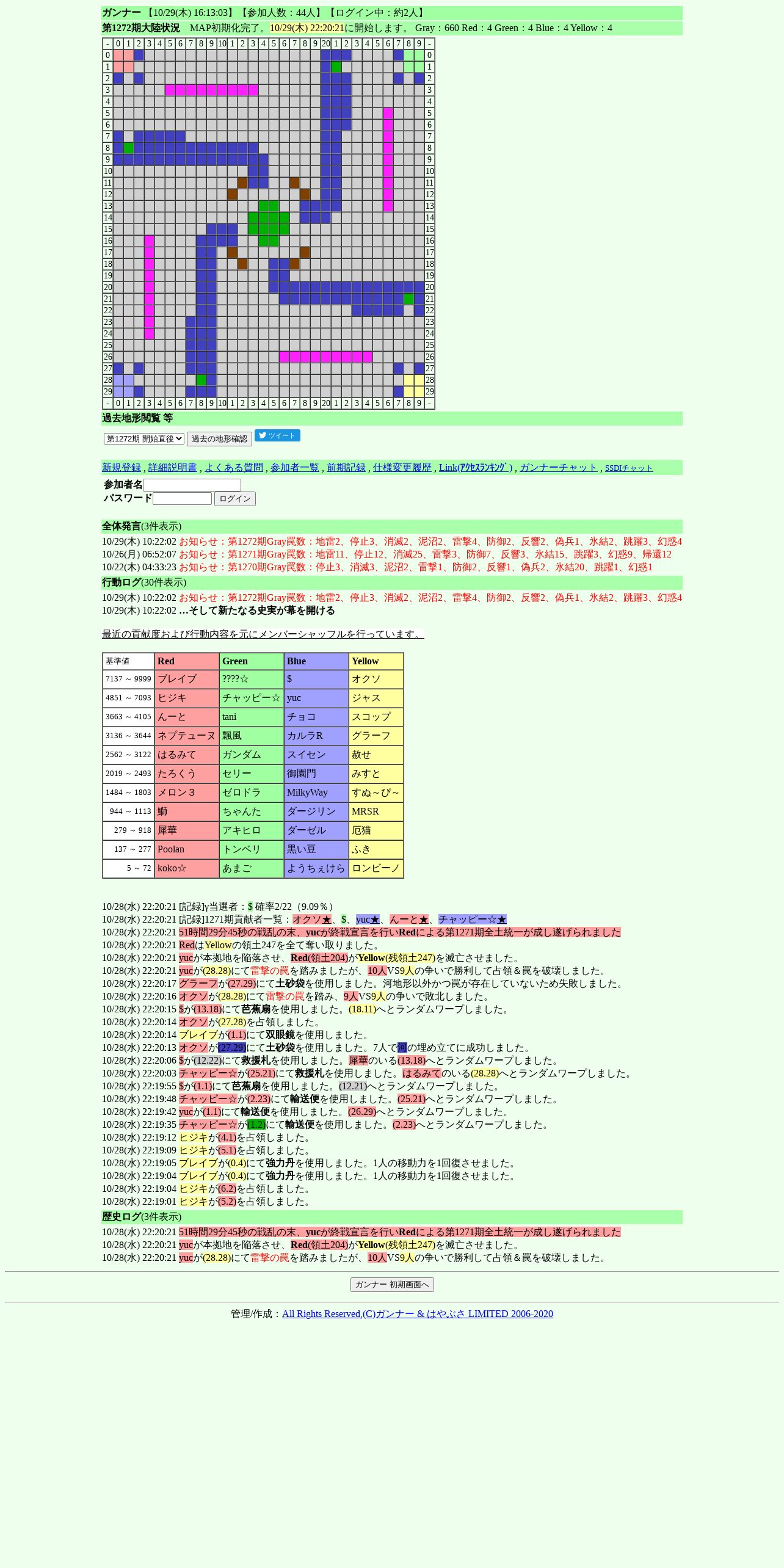Click the 歴史ログ section header
This screenshot has width=784, height=1568.
coord(392,1217)
